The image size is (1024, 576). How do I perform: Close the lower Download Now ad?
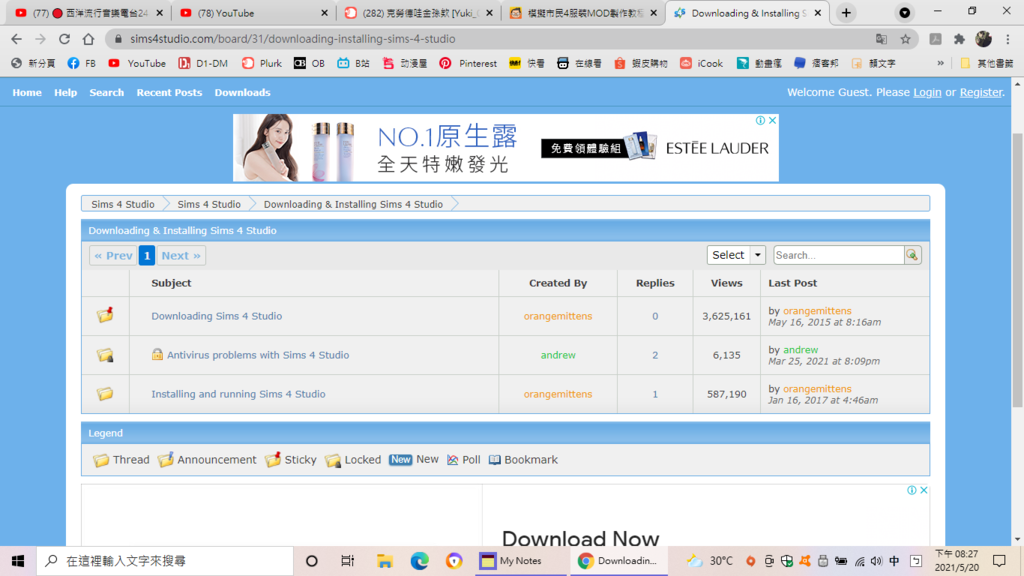point(923,490)
